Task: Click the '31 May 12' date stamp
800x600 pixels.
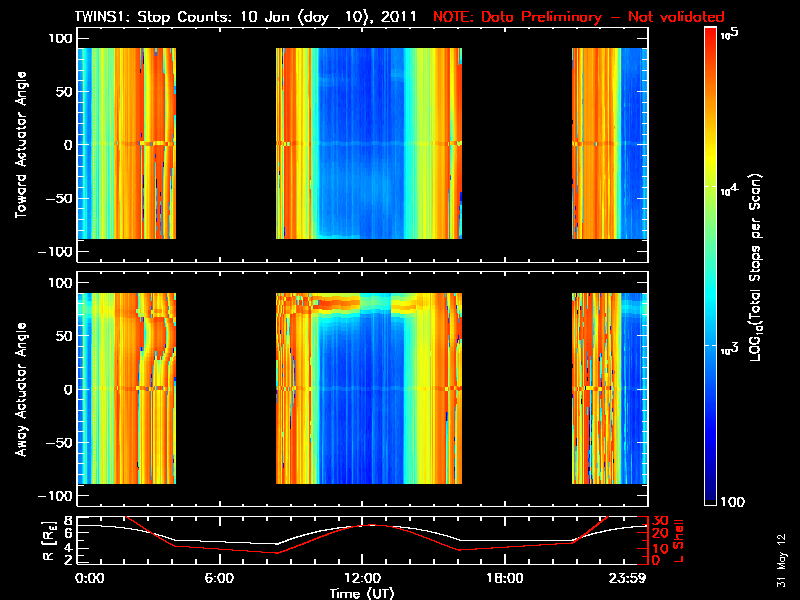Action: coord(780,560)
